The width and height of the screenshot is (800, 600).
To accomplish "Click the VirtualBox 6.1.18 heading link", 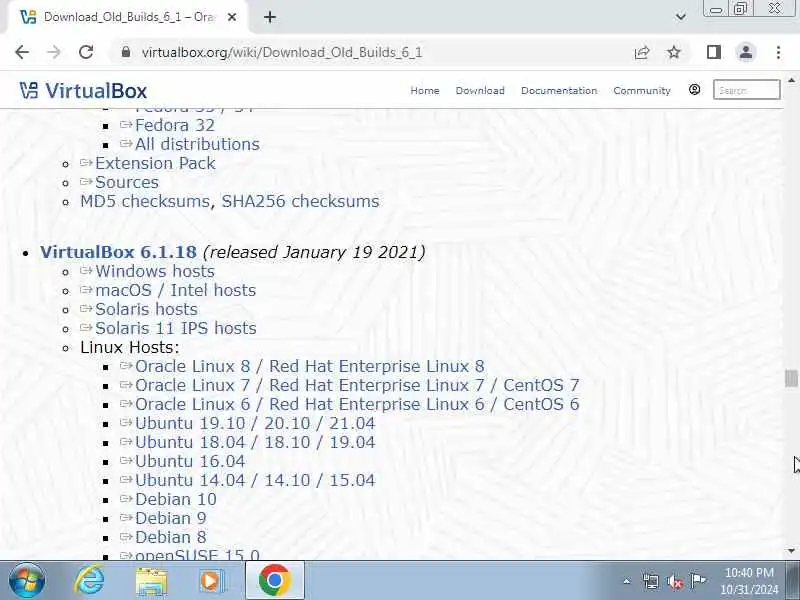I will 118,252.
